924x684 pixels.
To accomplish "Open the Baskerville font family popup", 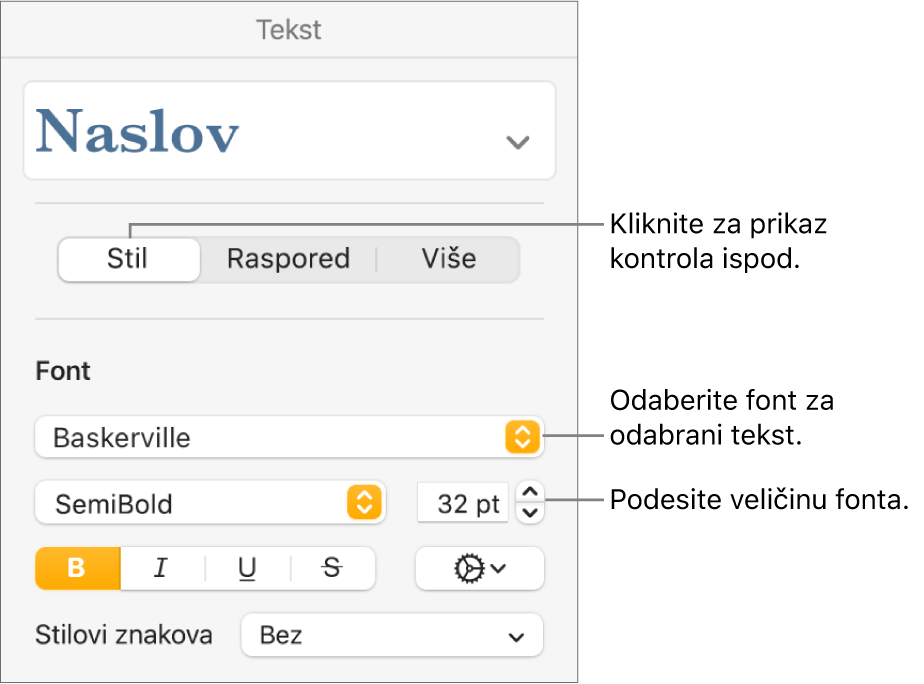I will click(289, 437).
